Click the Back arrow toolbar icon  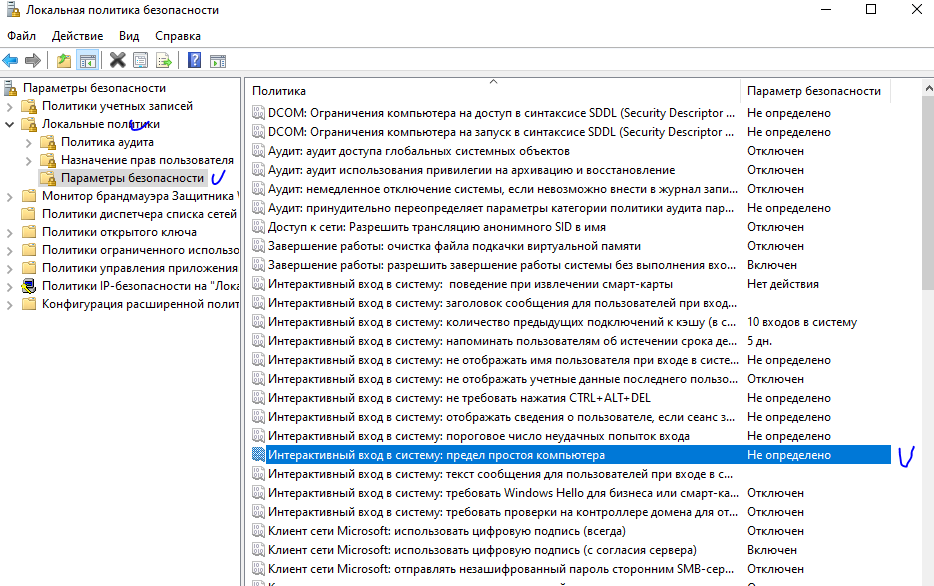(11, 61)
